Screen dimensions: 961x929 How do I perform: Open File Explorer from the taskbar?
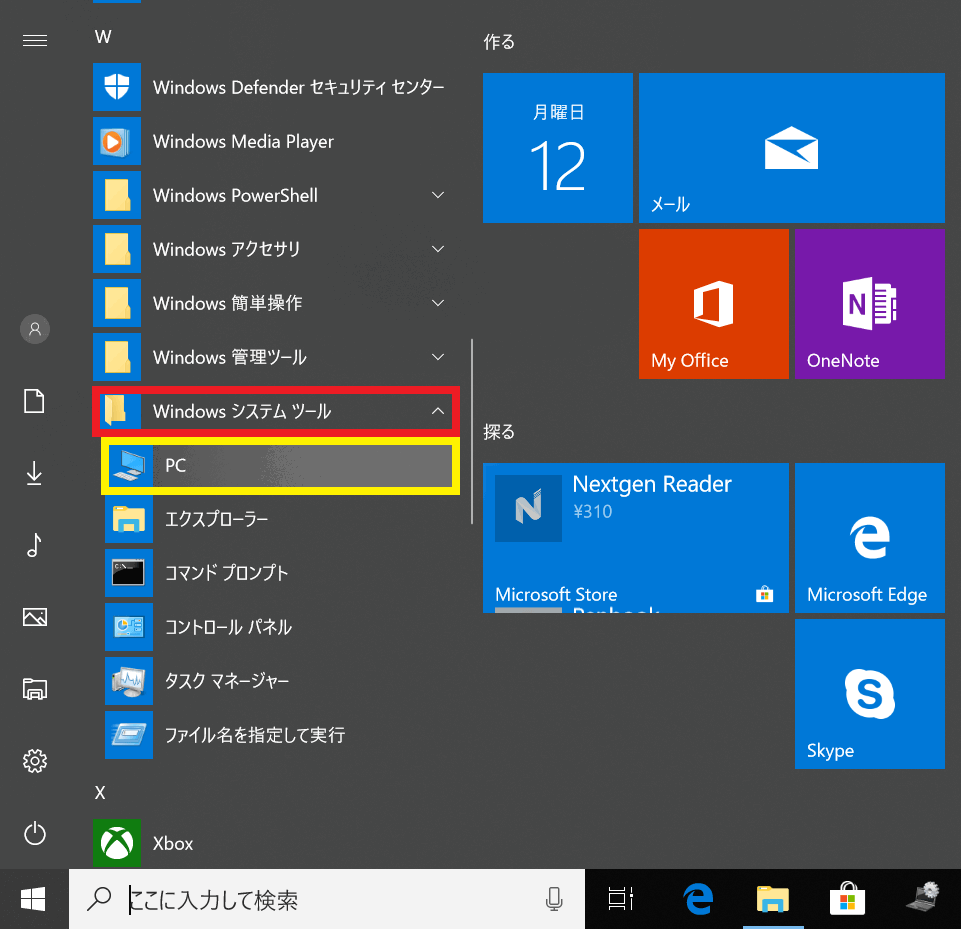click(x=773, y=900)
